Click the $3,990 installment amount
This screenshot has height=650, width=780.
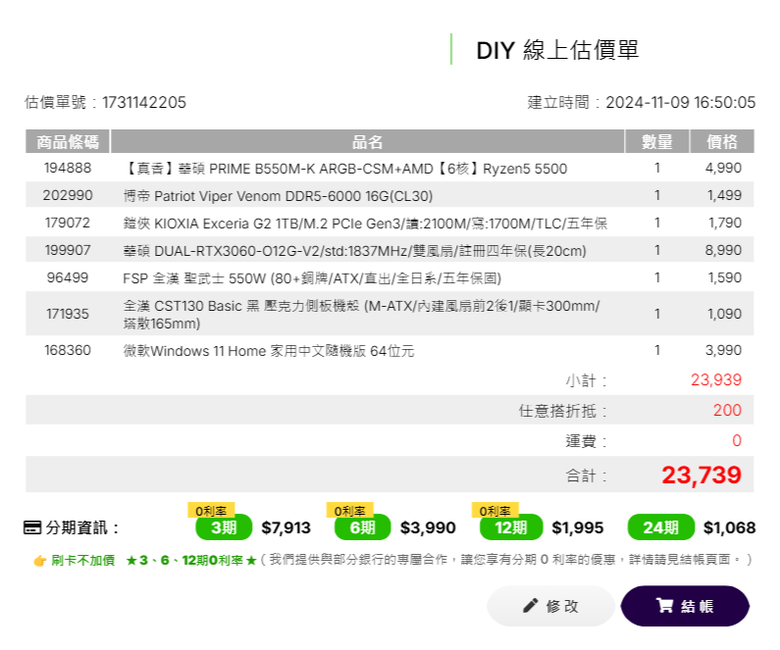(428, 528)
